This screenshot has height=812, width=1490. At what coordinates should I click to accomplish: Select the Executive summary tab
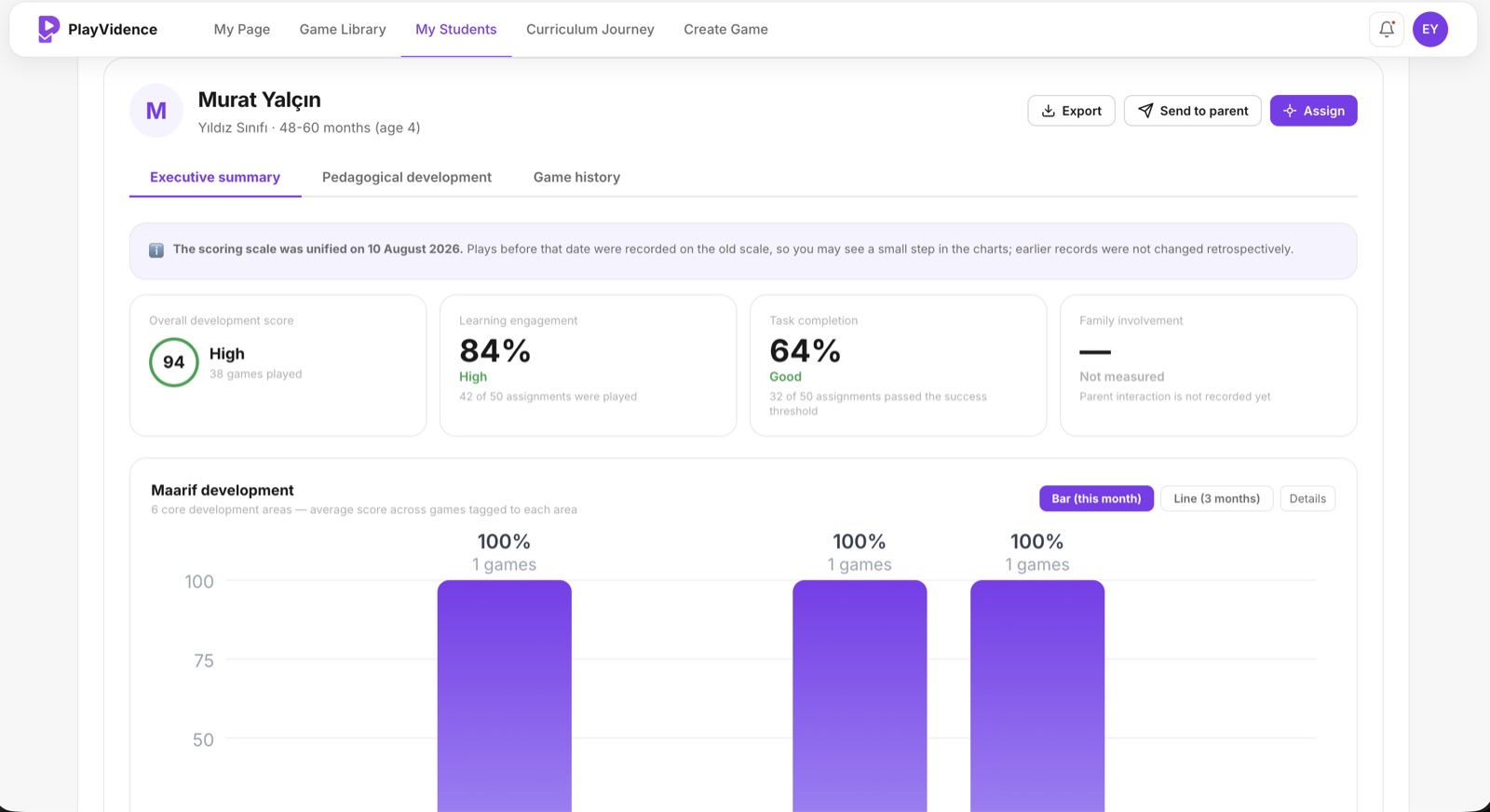pyautogui.click(x=215, y=177)
